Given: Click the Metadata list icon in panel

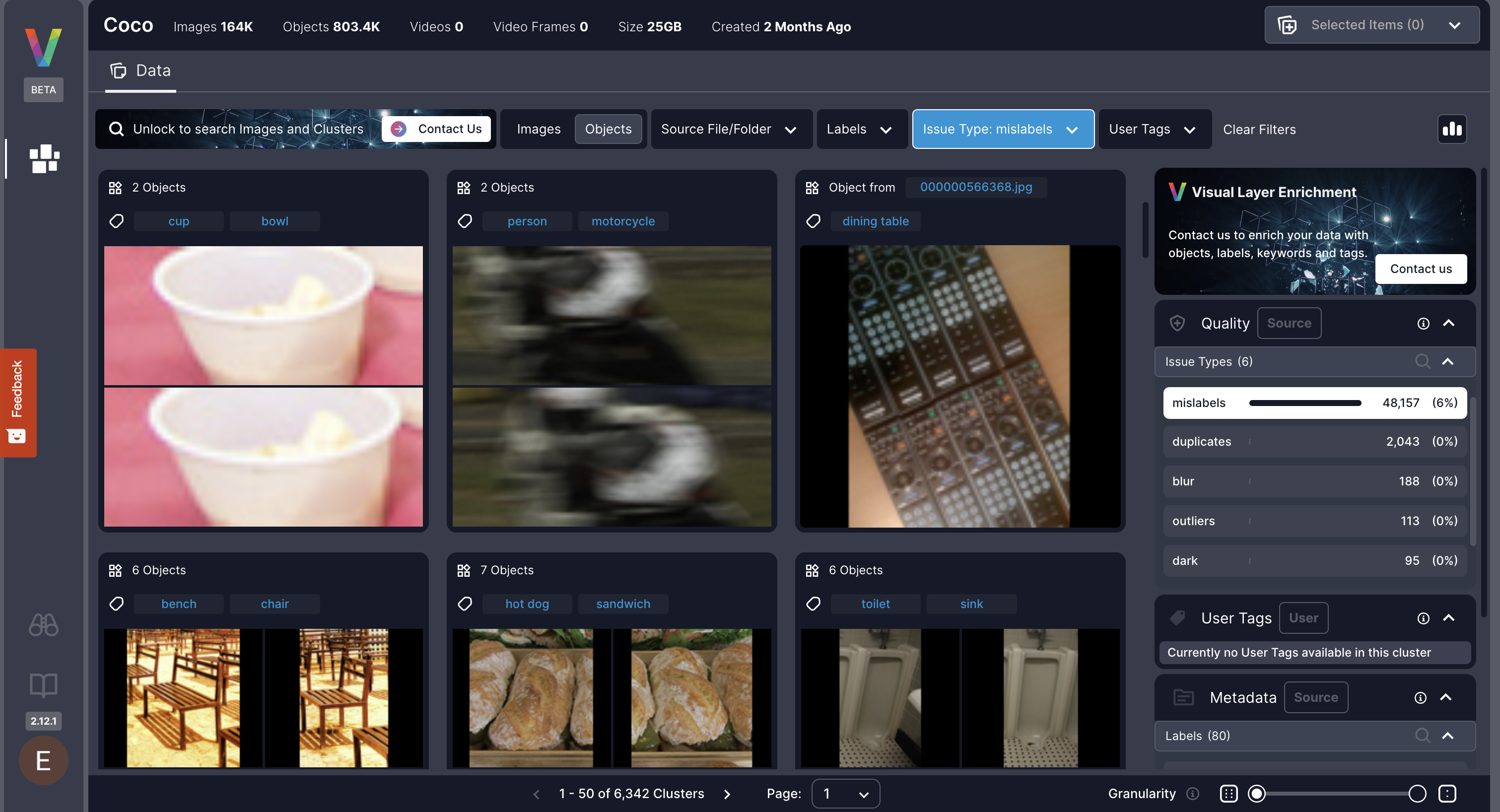Looking at the screenshot, I should point(1181,697).
